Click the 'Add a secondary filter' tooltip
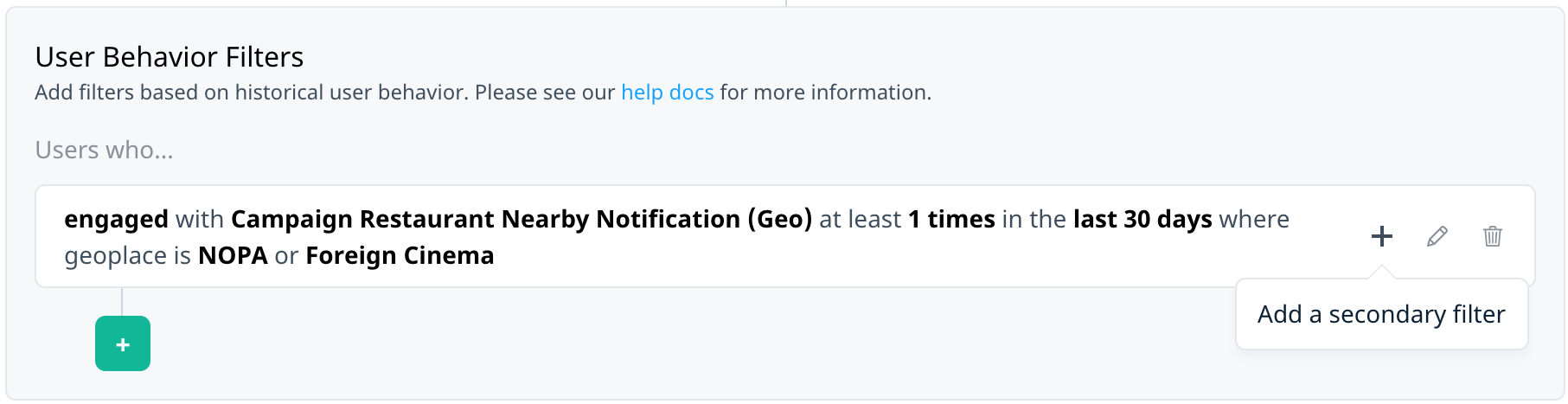Screen dimensions: 1568x404 coord(1381,314)
